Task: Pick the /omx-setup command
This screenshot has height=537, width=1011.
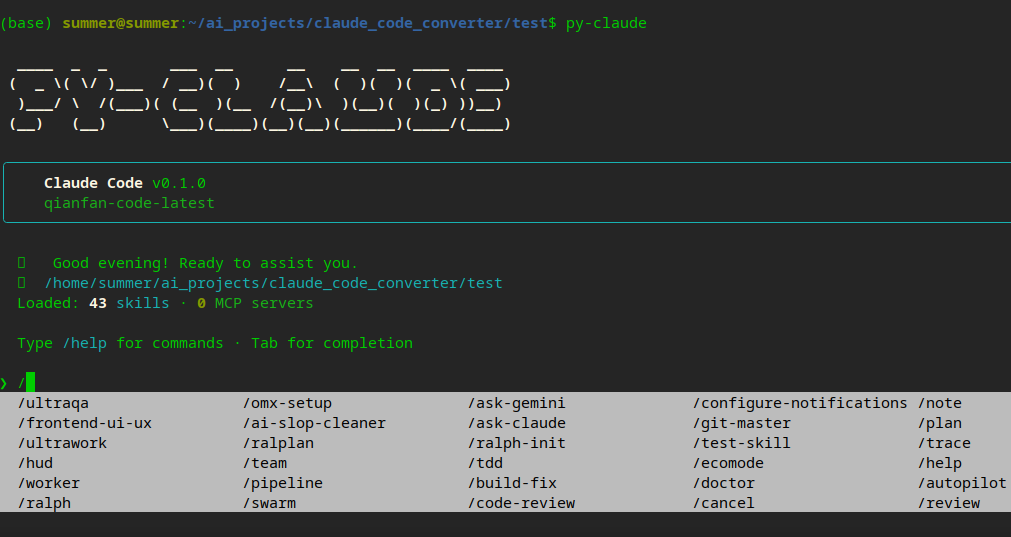Action: tap(288, 403)
